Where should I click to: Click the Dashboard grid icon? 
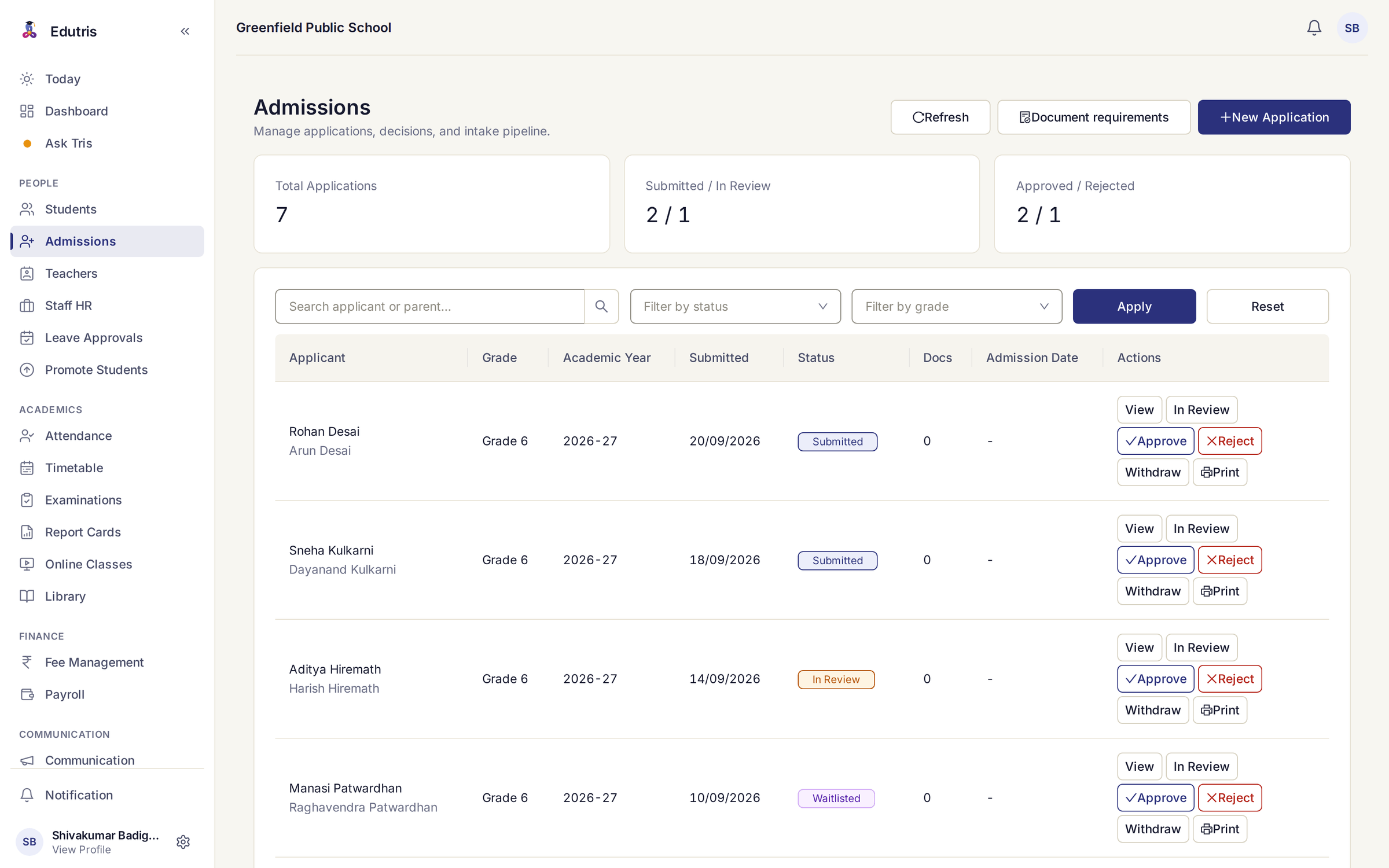27,111
